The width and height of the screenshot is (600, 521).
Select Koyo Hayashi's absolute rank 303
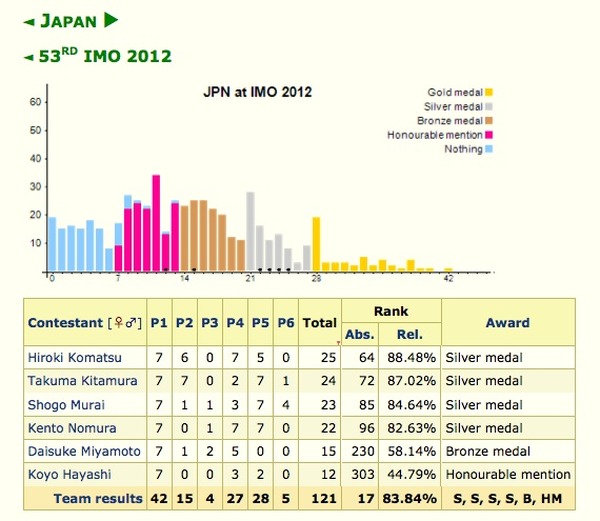pos(363,474)
